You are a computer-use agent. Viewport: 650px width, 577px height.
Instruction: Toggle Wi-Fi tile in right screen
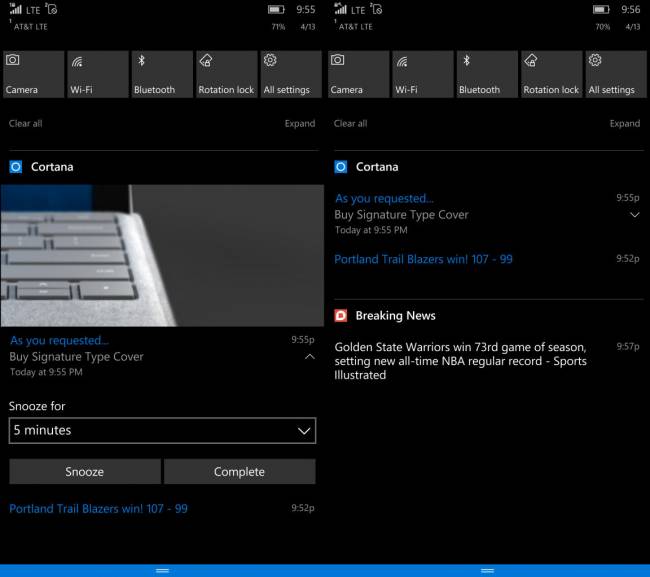pos(423,74)
